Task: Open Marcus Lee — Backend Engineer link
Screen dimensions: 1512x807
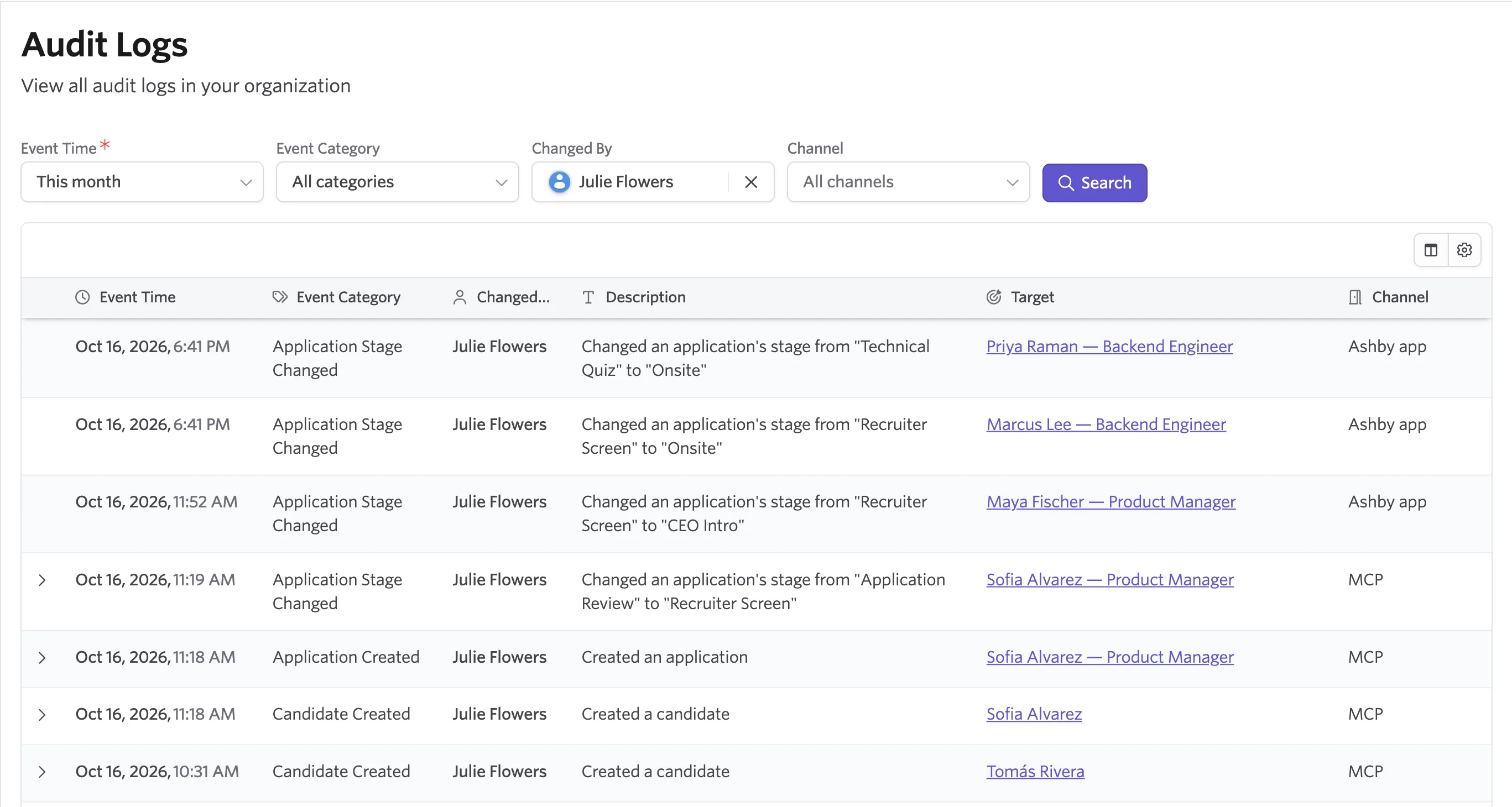Action: coord(1106,425)
